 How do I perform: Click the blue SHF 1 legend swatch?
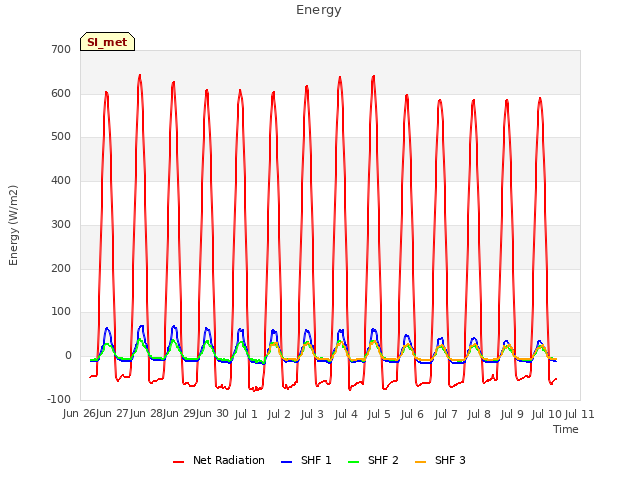287,462
